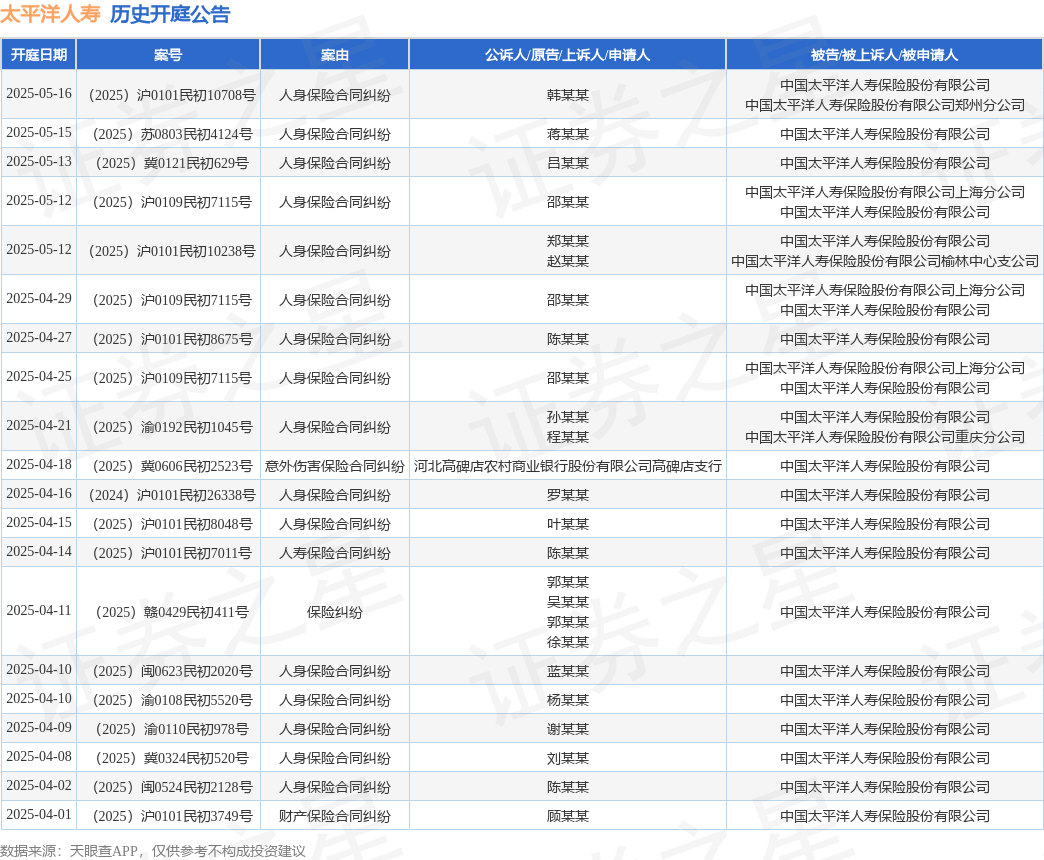
Task: Click plaintiff name 程某某
Action: [567, 437]
